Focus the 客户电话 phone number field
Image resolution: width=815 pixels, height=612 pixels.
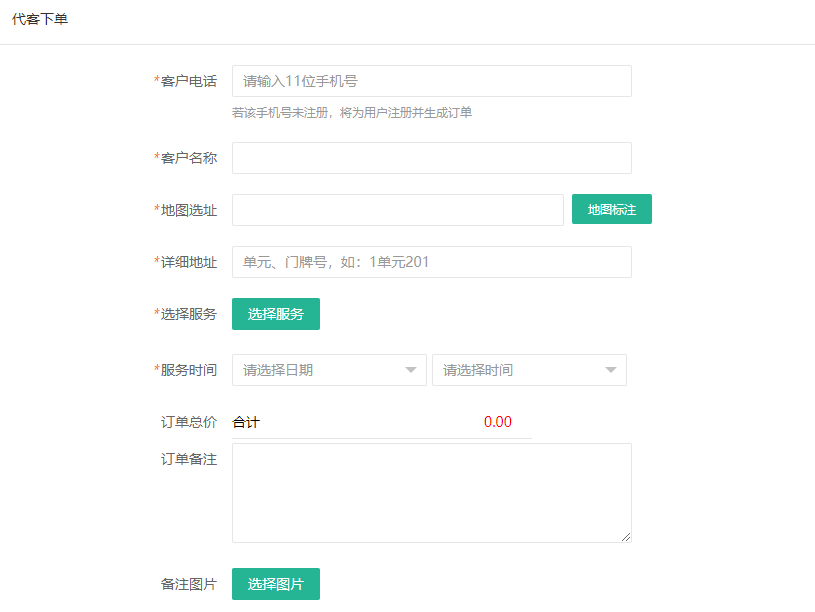430,81
